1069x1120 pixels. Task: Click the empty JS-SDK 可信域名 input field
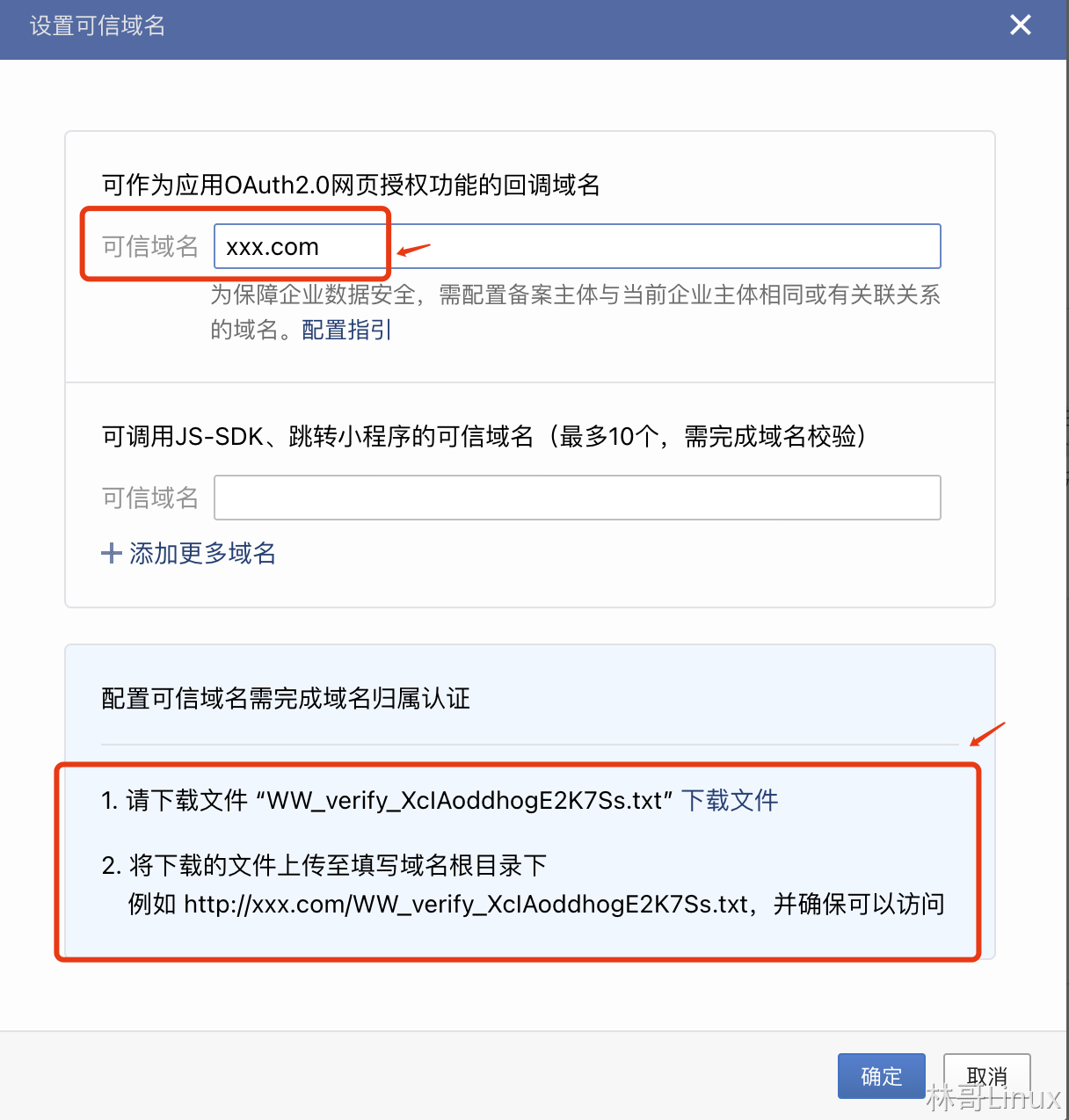tap(577, 498)
